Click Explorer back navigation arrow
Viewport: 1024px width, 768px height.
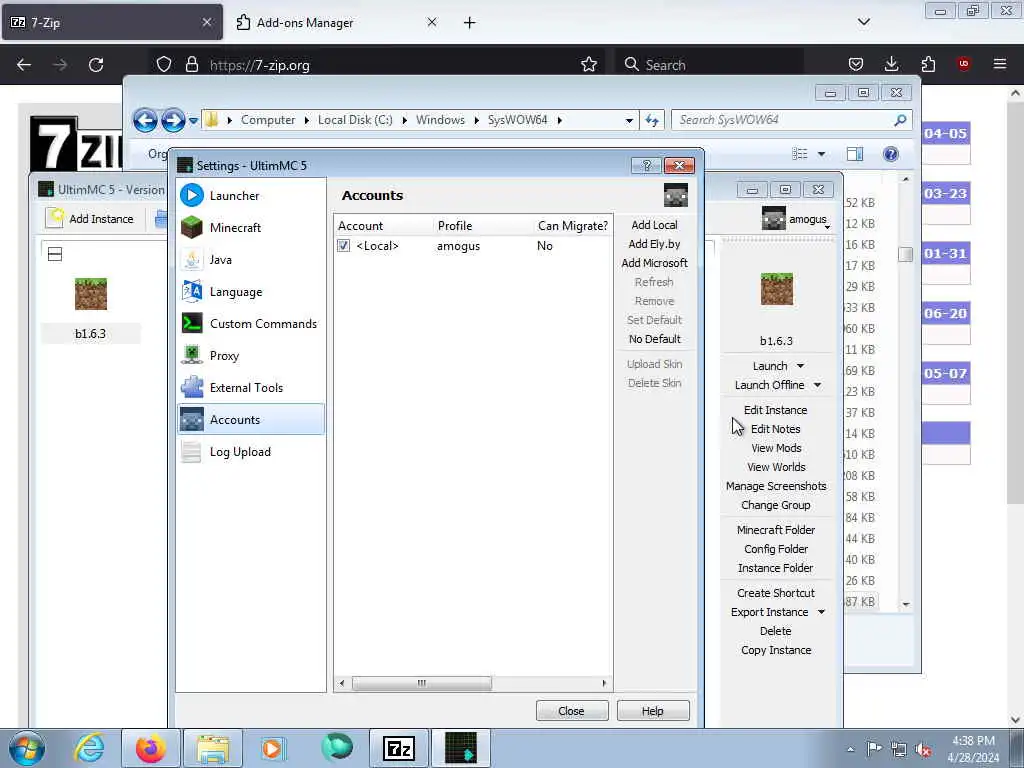[145, 120]
